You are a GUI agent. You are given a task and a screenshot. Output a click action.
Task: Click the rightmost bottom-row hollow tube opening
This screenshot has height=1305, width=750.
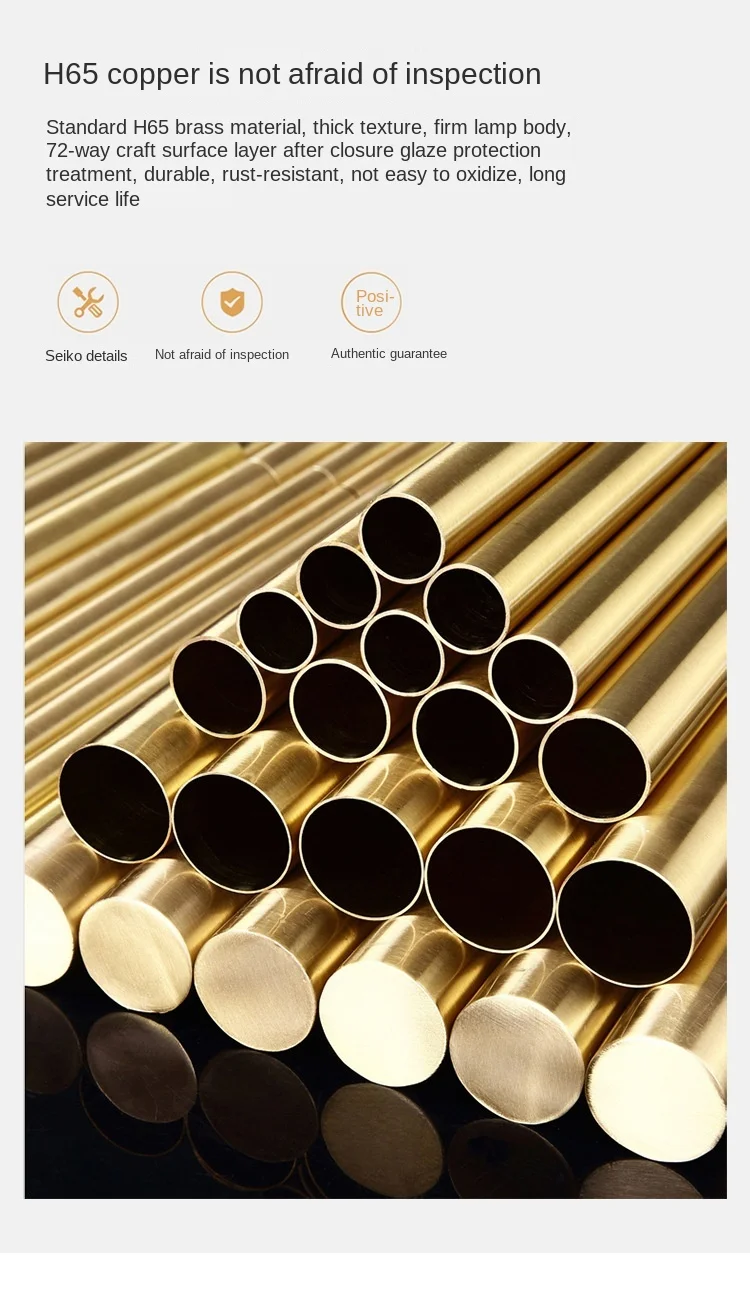pyautogui.click(x=625, y=922)
